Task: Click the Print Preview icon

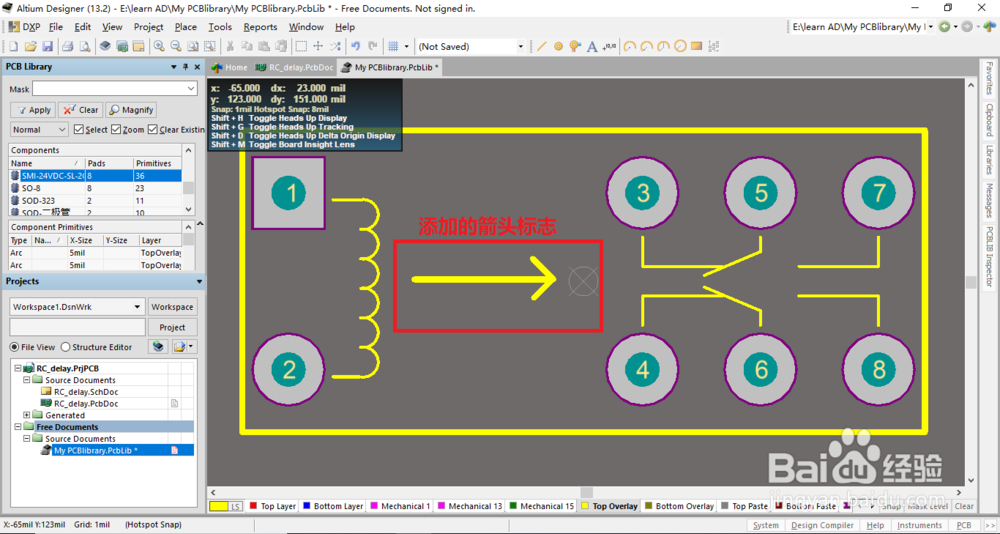Action: click(85, 47)
